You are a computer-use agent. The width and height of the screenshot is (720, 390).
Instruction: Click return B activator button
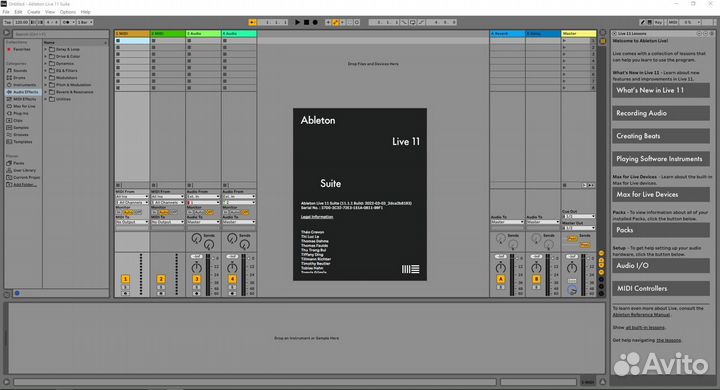coord(536,279)
